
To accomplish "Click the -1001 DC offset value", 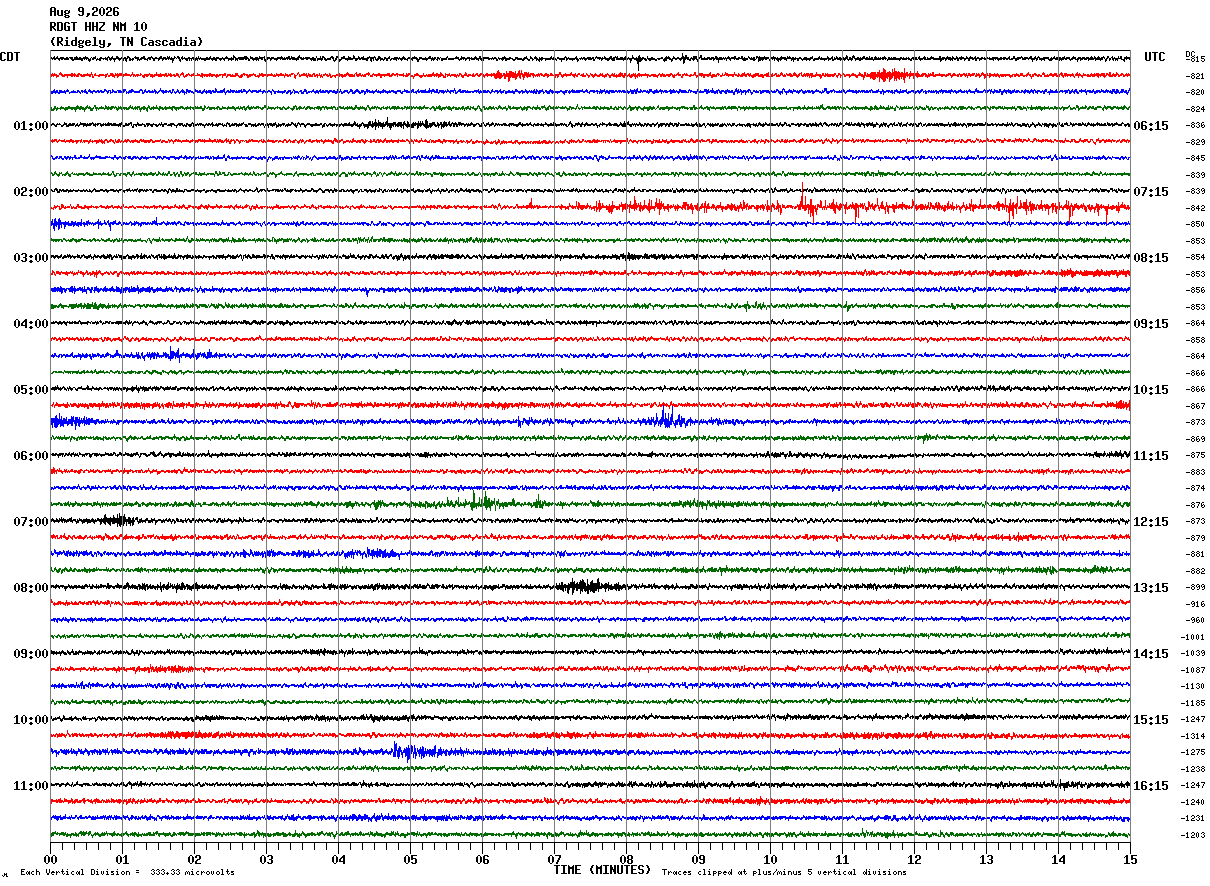I will pyautogui.click(x=1194, y=637).
